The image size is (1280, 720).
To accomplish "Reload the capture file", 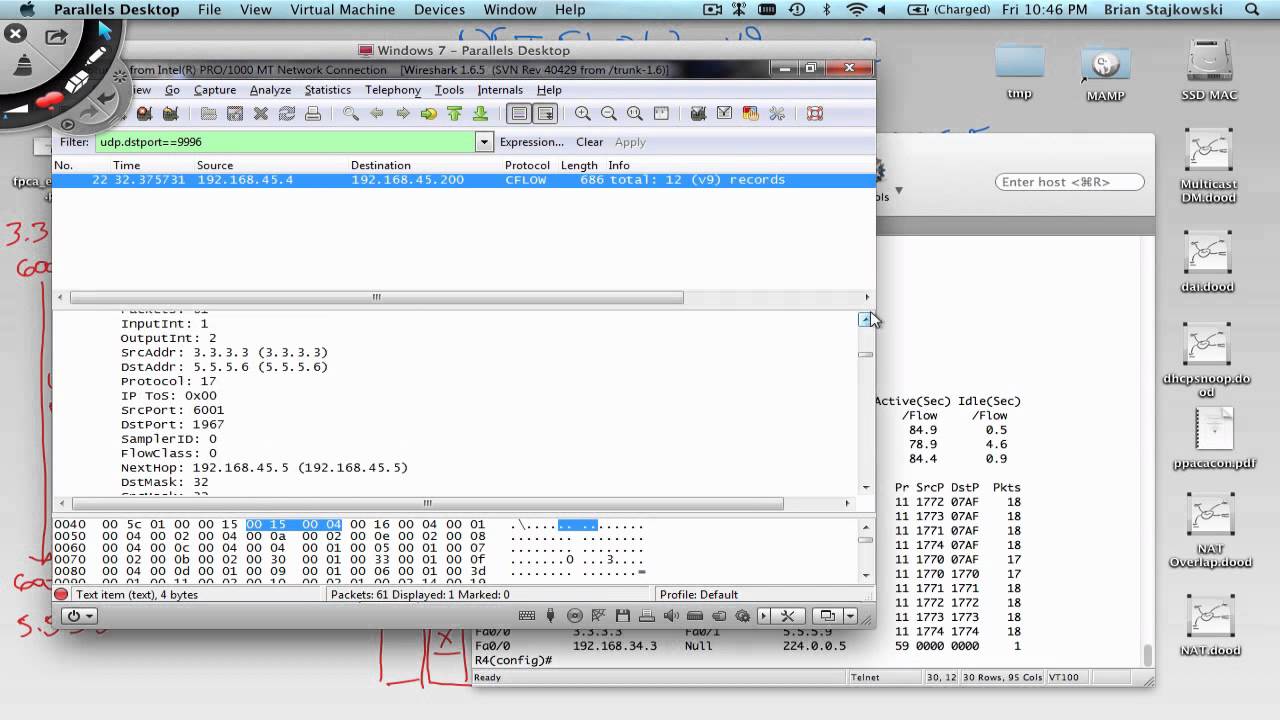I will click(286, 114).
